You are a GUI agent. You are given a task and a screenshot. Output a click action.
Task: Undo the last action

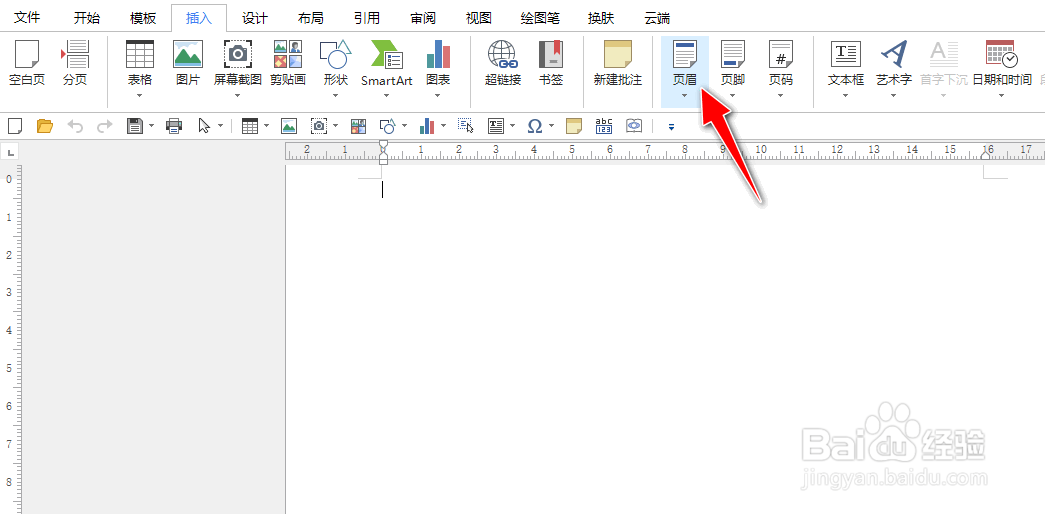75,125
